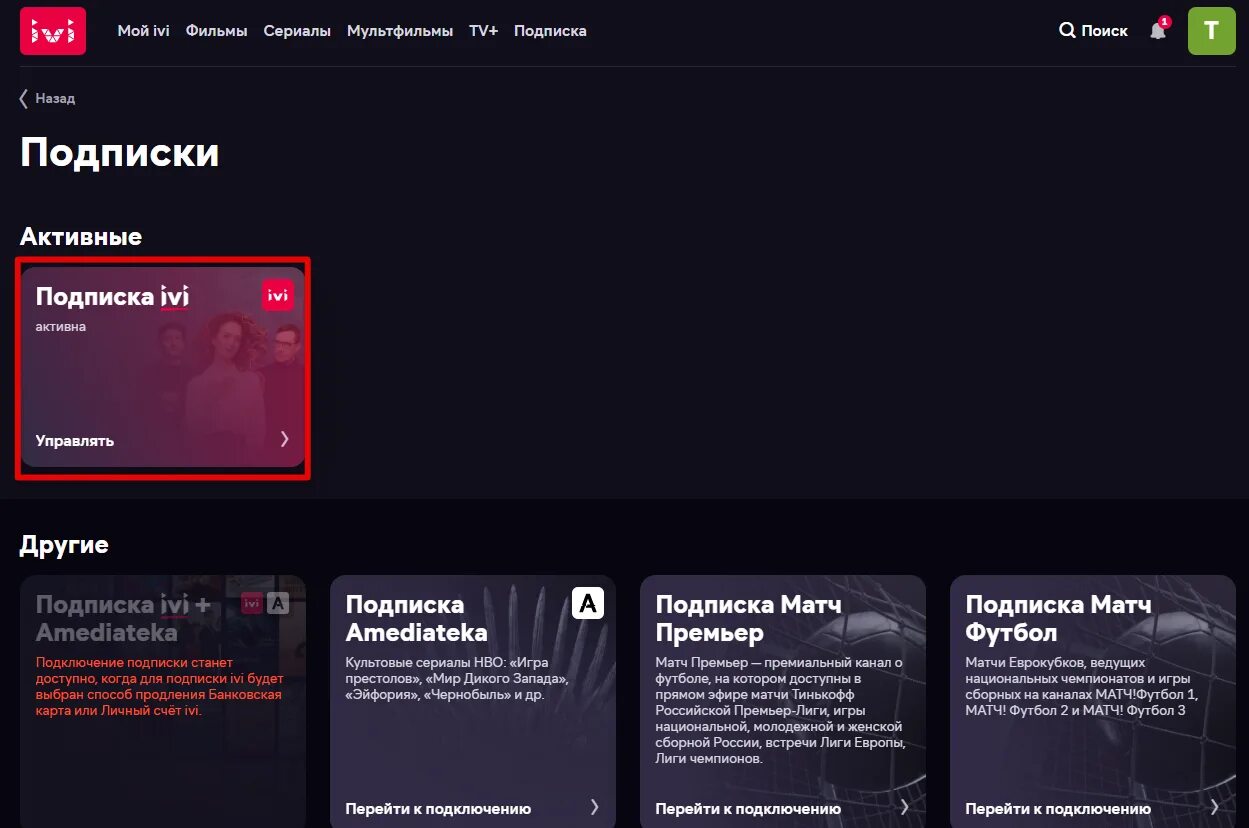Open the Подписка Amediateka card title
The width and height of the screenshot is (1249, 828).
pyautogui.click(x=417, y=618)
